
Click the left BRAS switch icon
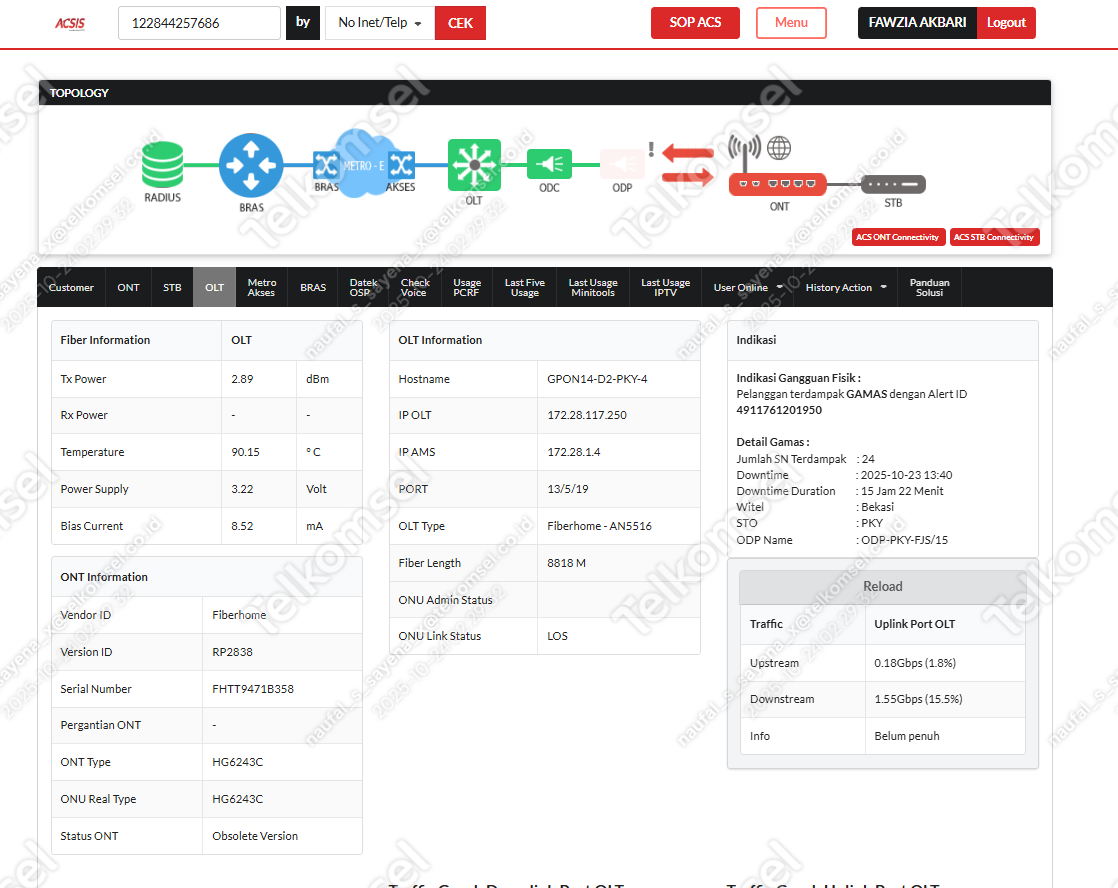pyautogui.click(x=326, y=165)
